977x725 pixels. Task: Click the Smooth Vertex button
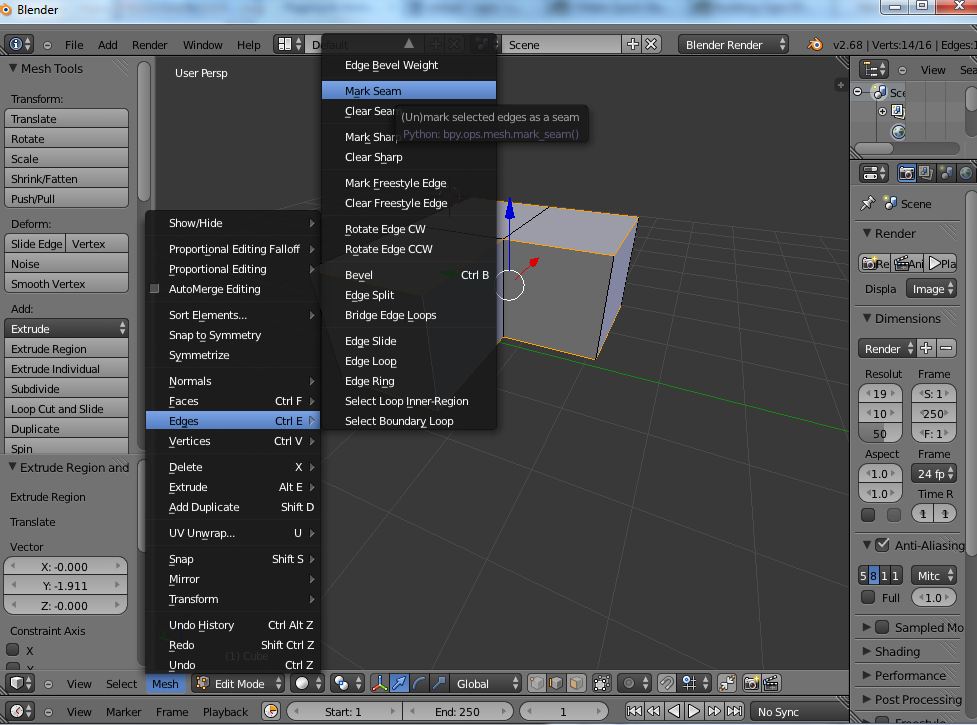[x=67, y=284]
